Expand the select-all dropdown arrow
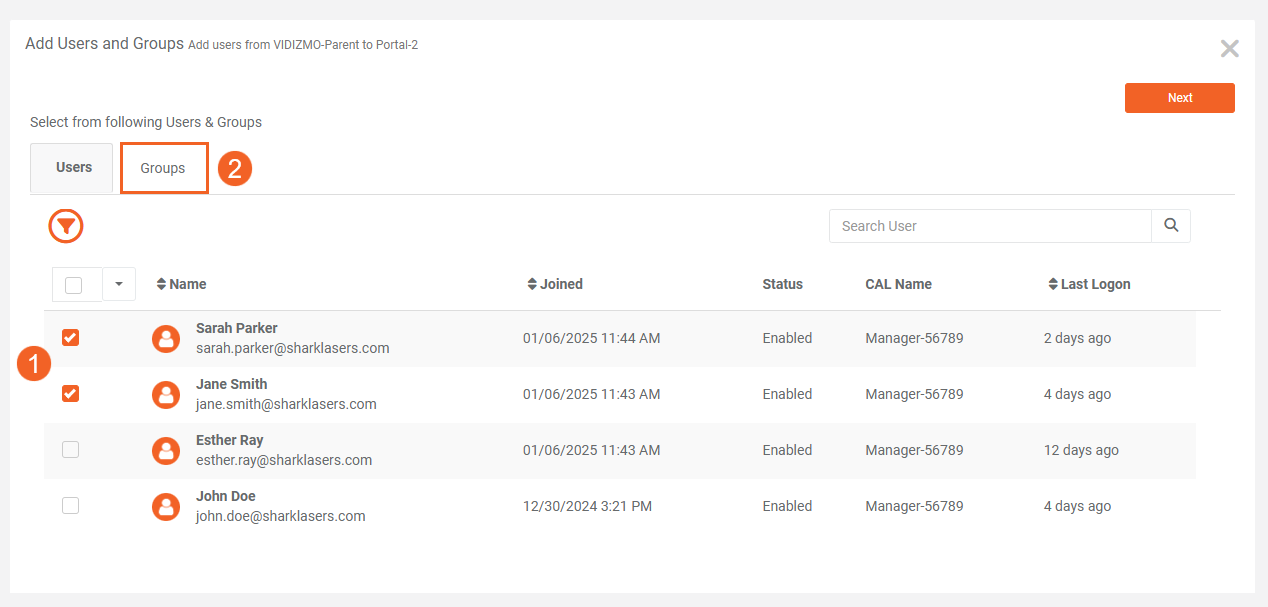This screenshot has width=1268, height=607. 119,285
